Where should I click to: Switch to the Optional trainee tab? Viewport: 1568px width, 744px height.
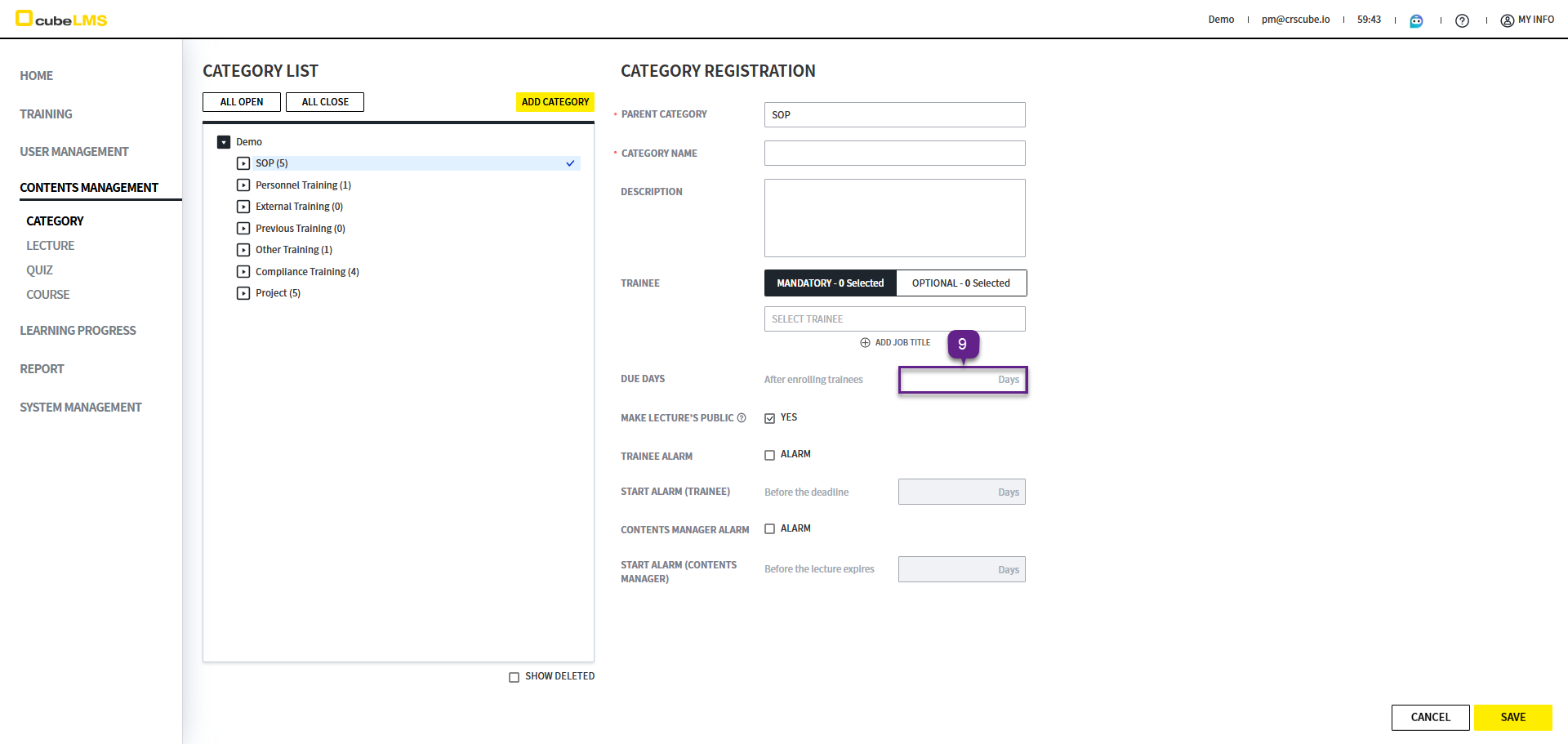pos(960,283)
